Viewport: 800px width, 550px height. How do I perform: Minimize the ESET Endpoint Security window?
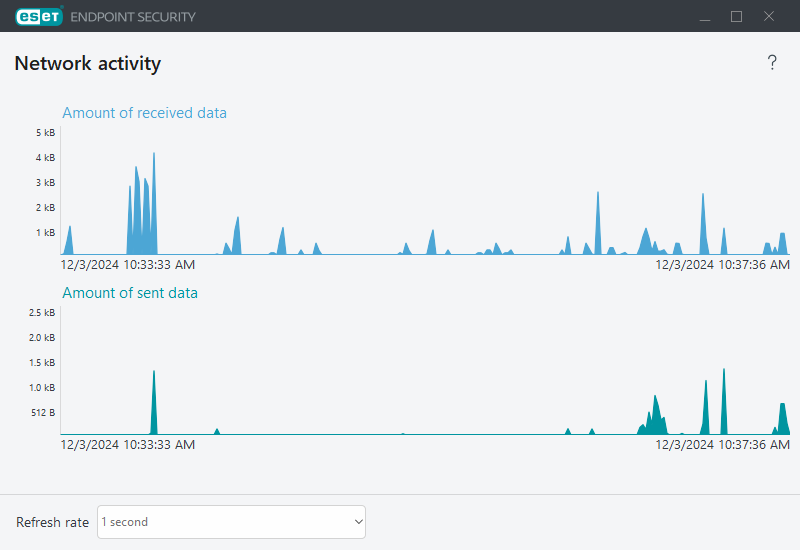[x=705, y=17]
